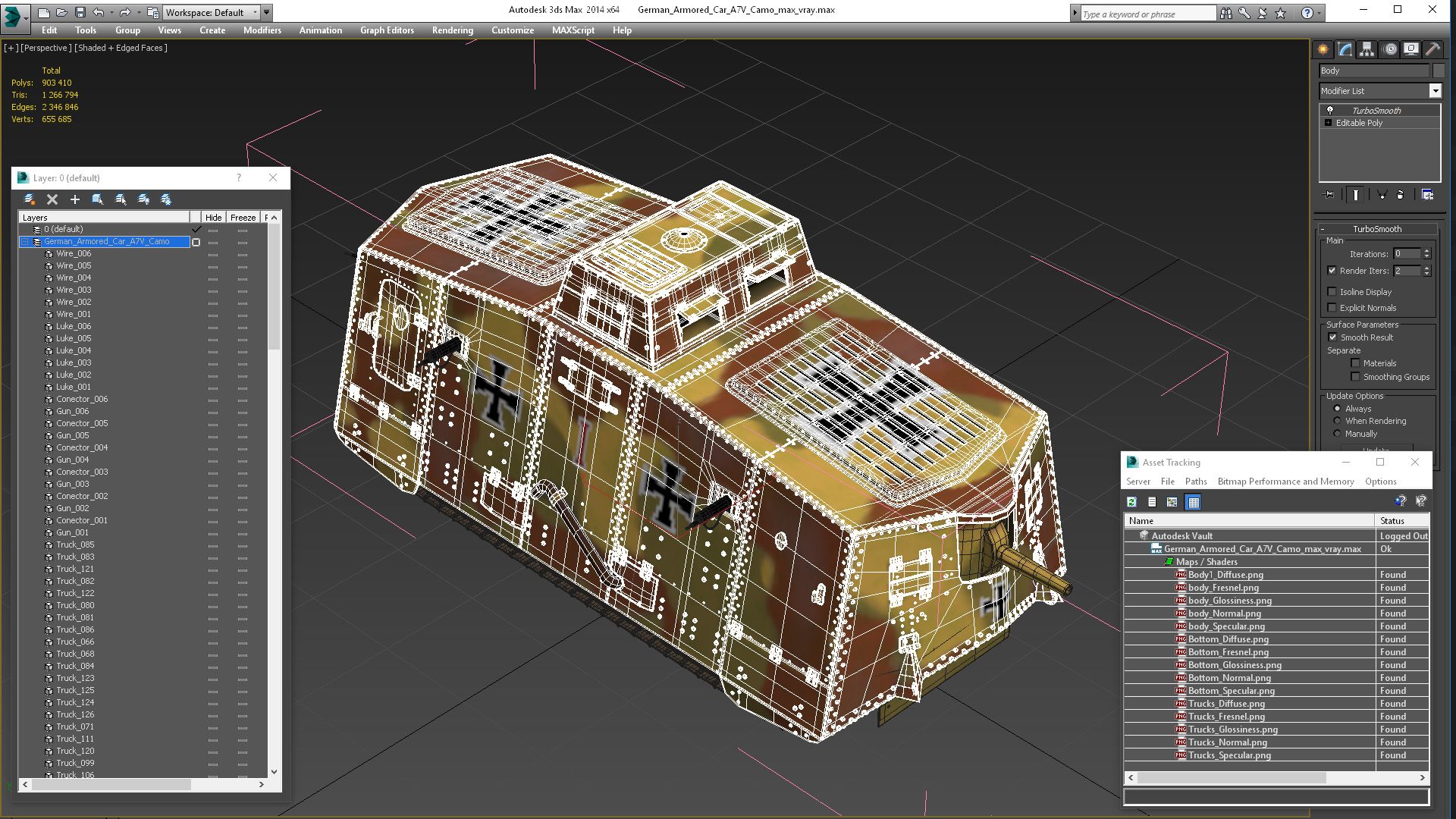Click Select Highlighted Objects and Layers icon

(x=98, y=199)
